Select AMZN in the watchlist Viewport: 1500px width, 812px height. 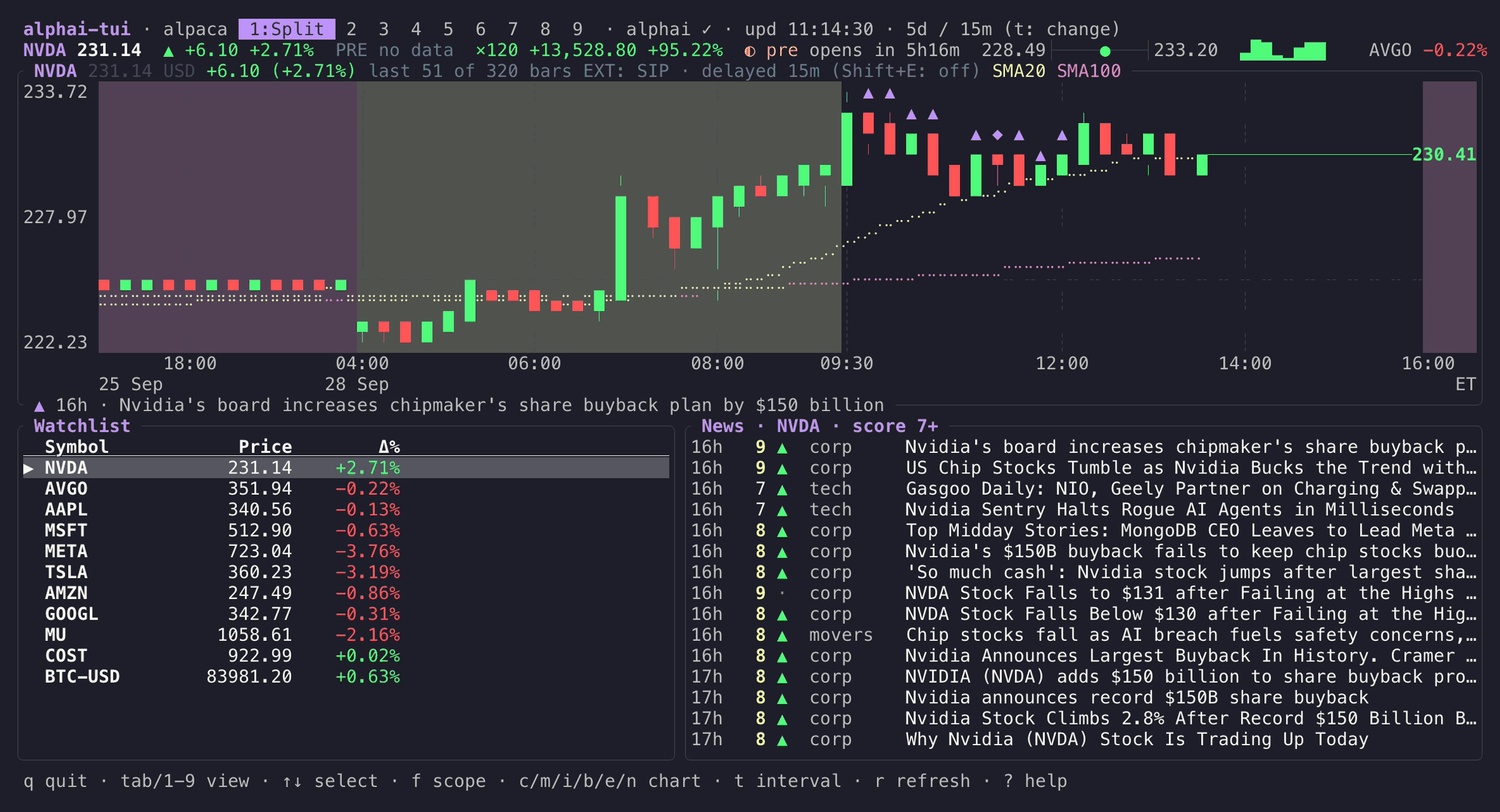point(346,593)
